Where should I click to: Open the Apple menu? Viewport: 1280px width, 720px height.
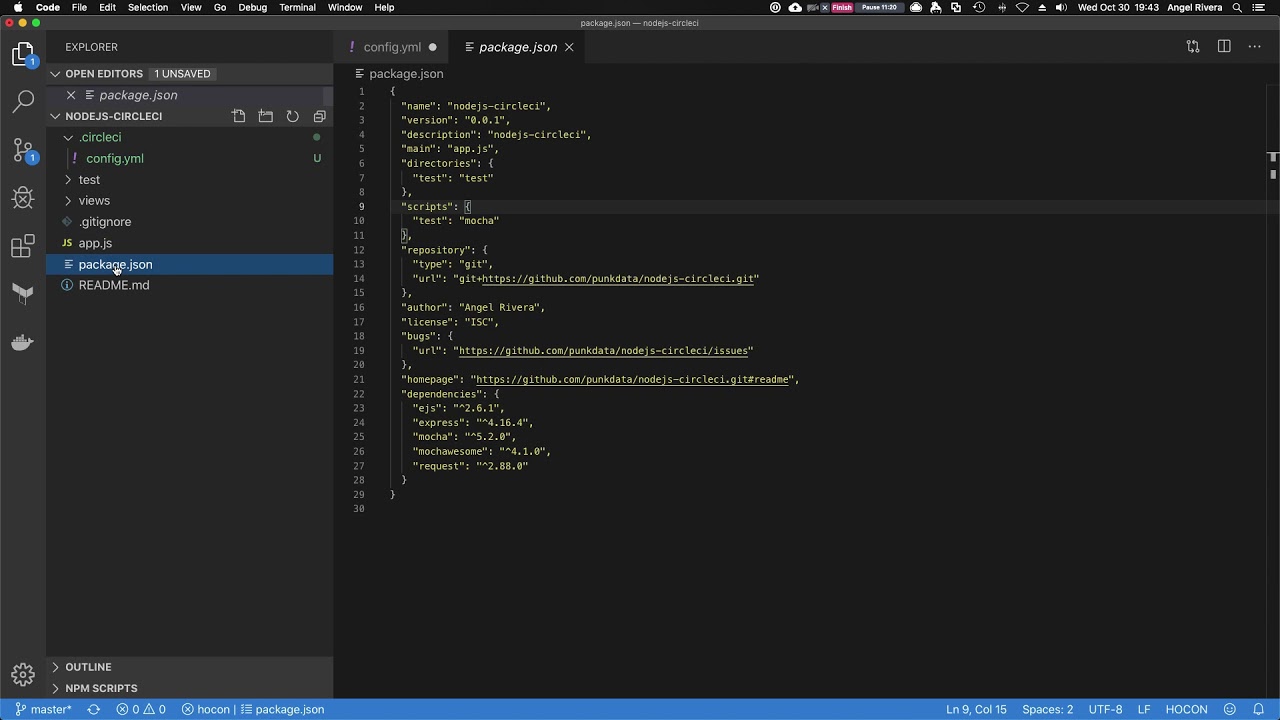[x=17, y=7]
